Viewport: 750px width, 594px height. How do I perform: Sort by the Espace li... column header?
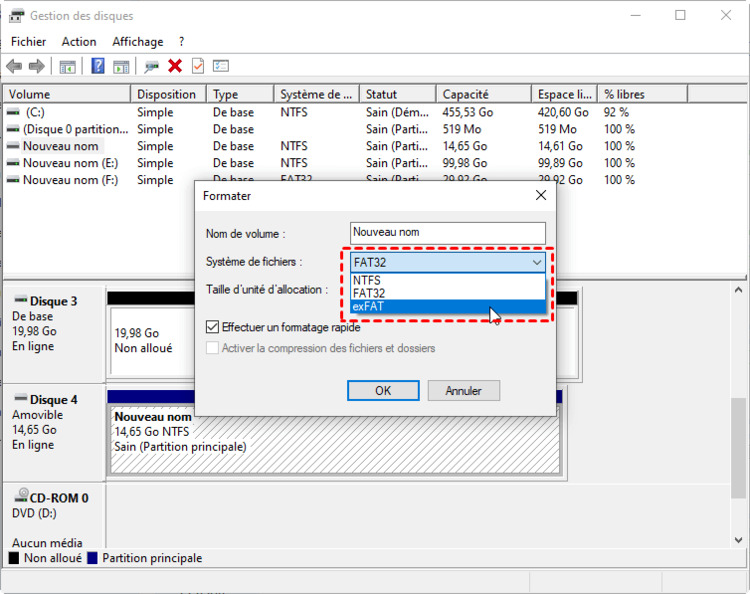click(x=564, y=94)
